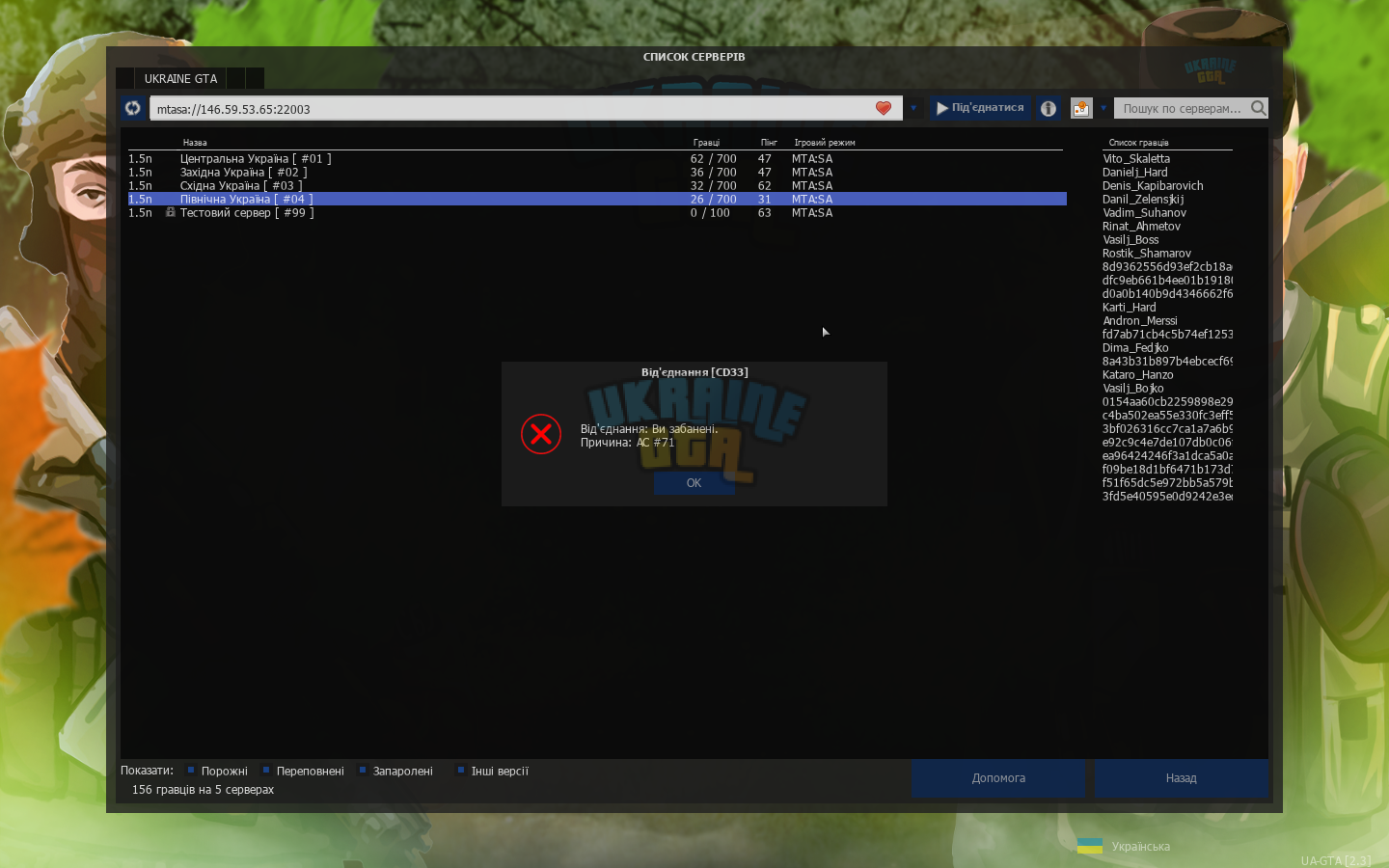This screenshot has width=1389, height=868.
Task: Sort servers by Пінг column header
Action: point(769,143)
